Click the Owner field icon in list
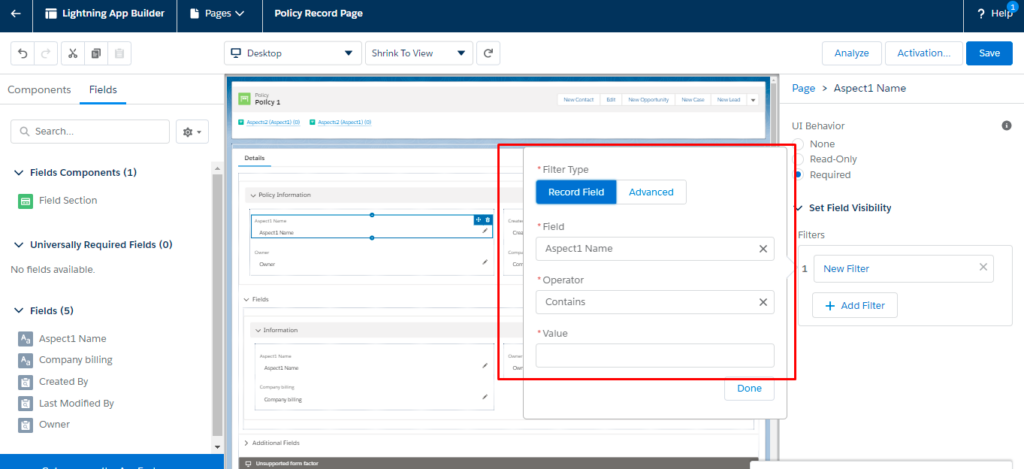This screenshot has height=469, width=1024. (x=25, y=425)
